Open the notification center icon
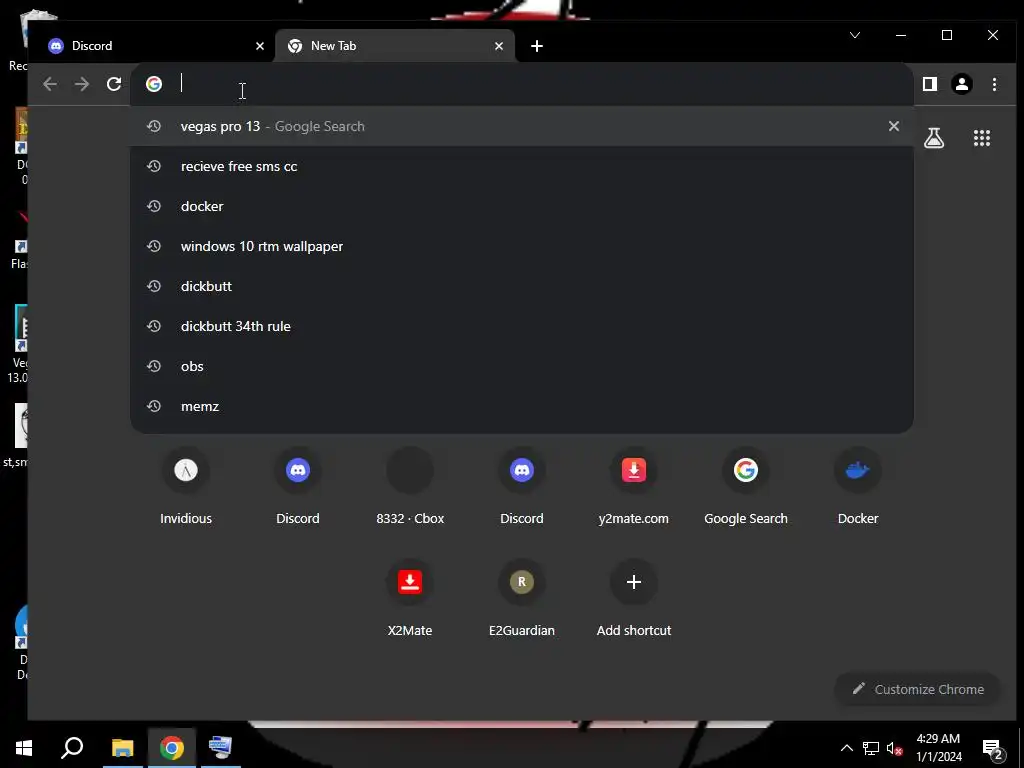The image size is (1024, 768). pos(993,748)
